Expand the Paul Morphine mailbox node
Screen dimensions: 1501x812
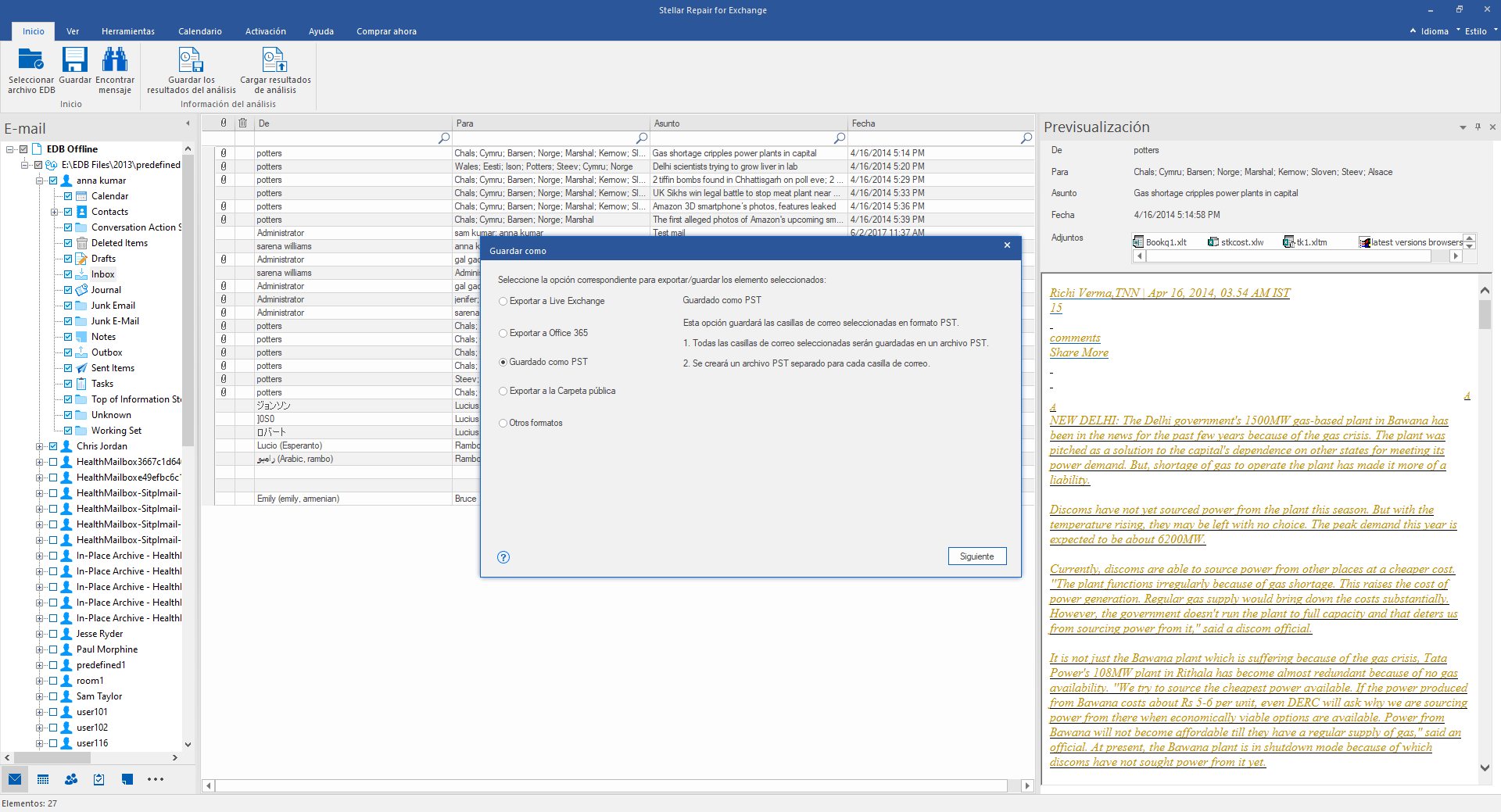pyautogui.click(x=39, y=649)
